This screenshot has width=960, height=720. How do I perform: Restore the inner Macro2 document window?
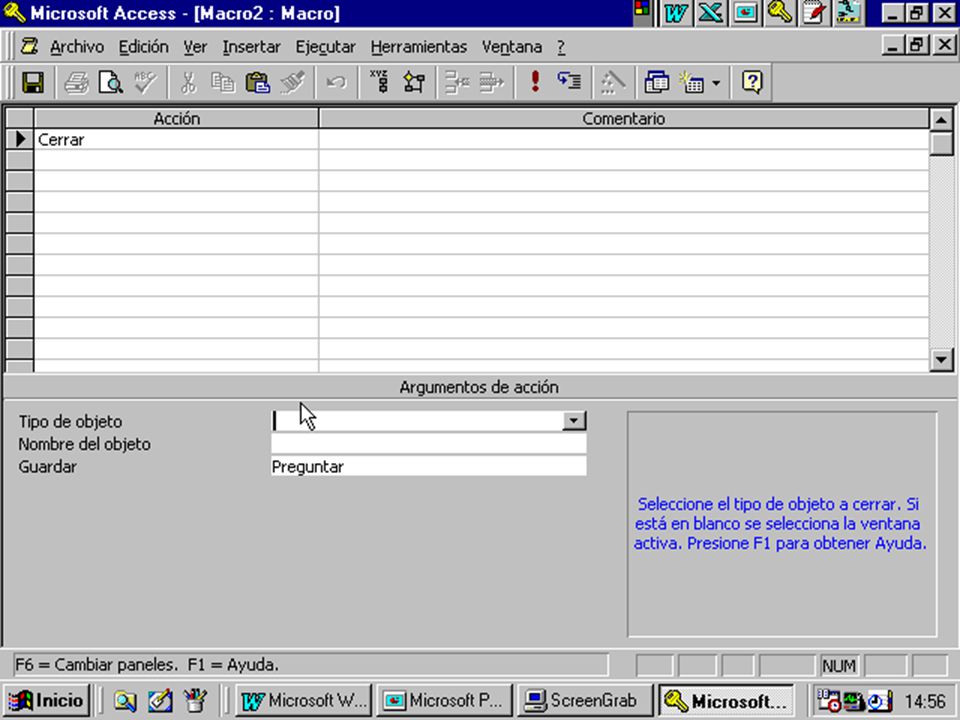pyautogui.click(x=917, y=45)
